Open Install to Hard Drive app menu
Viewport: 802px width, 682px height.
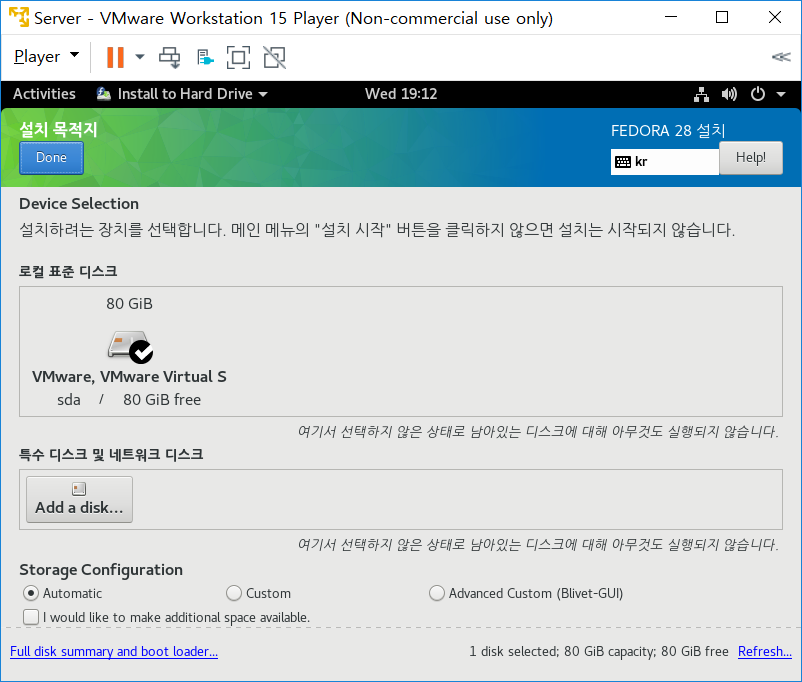coord(183,94)
